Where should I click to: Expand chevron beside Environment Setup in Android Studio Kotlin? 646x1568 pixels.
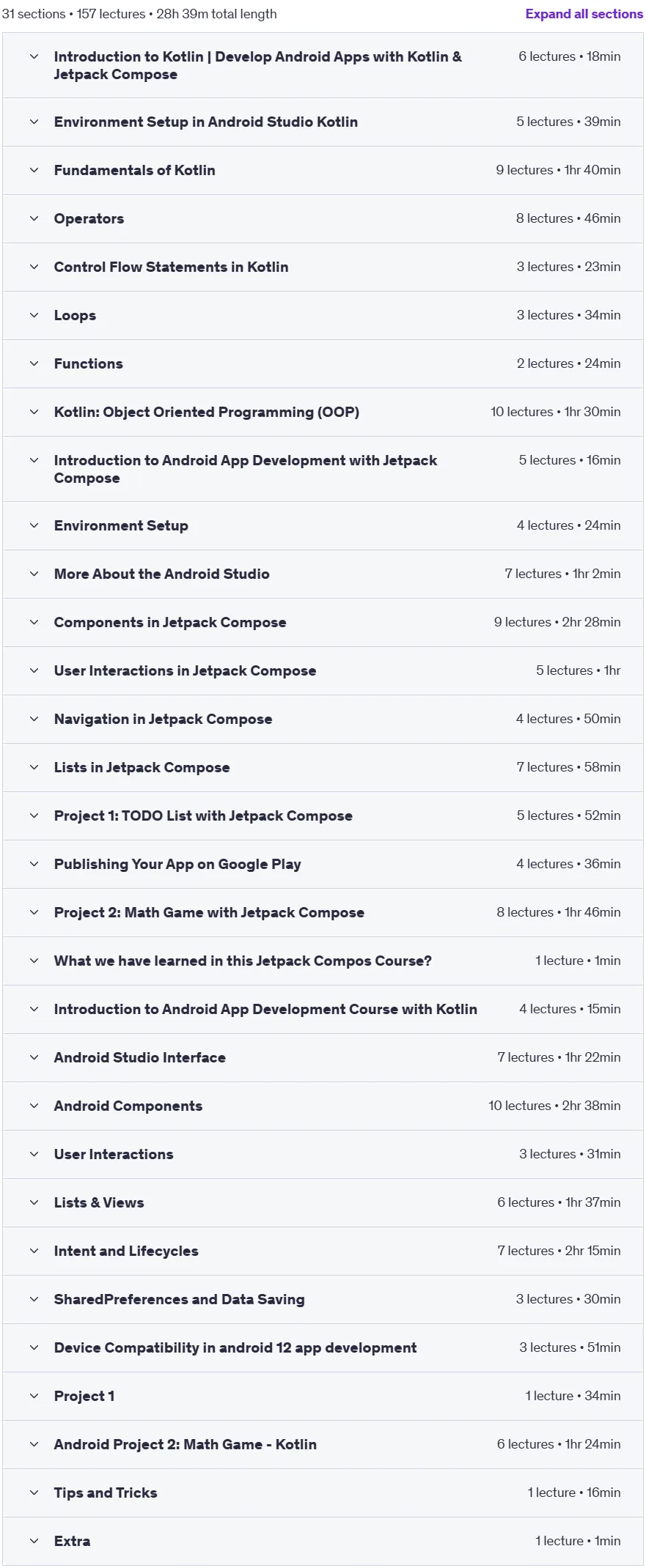pyautogui.click(x=34, y=122)
